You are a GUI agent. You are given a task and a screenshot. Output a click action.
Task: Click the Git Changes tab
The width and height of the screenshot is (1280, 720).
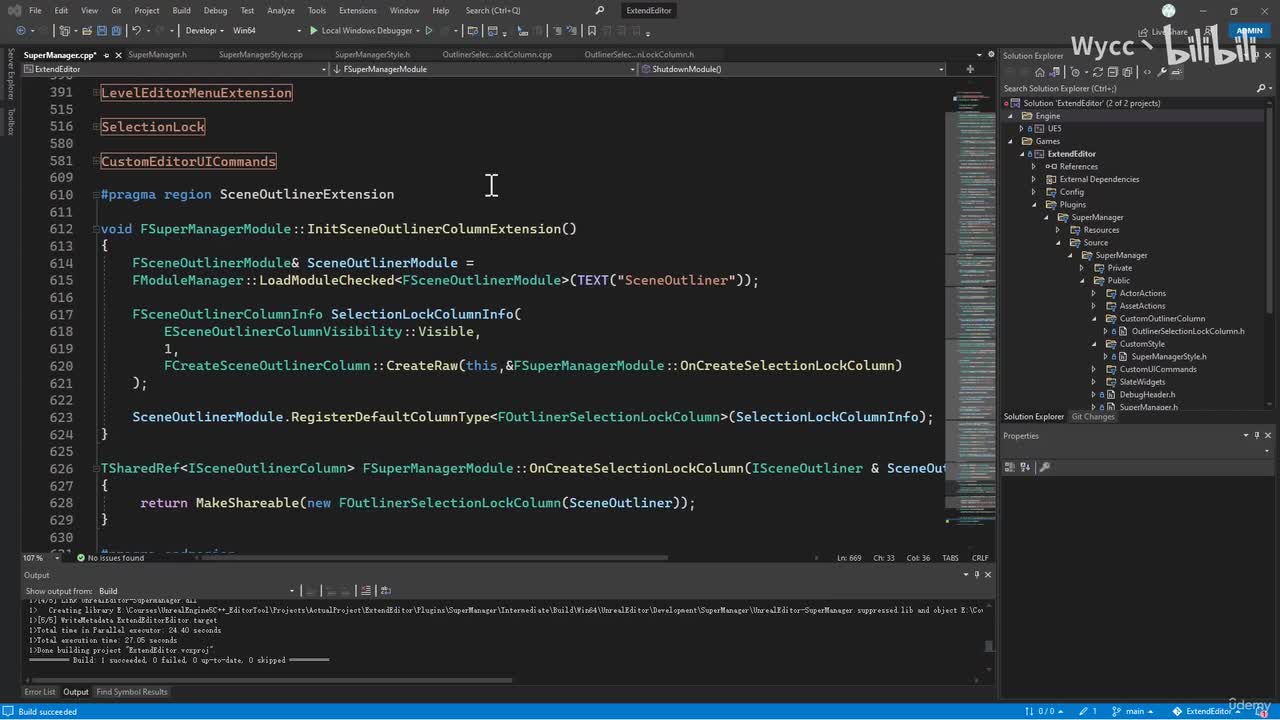[x=1092, y=417]
